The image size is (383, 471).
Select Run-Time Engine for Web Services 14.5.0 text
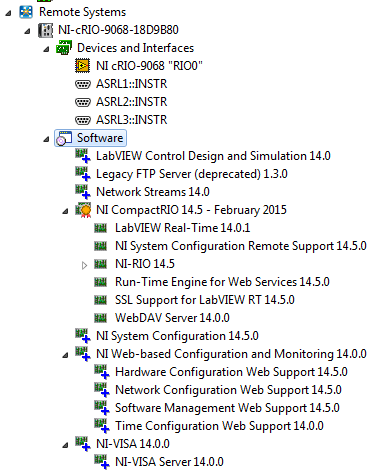tap(222, 282)
